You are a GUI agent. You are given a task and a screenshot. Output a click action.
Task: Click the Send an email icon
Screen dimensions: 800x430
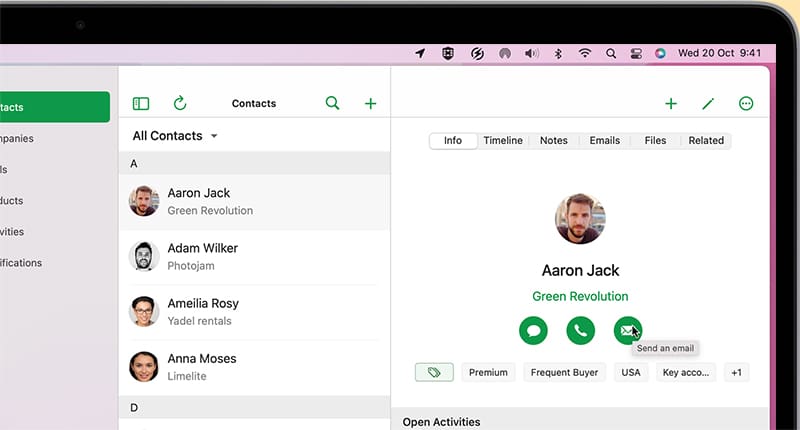(627, 330)
